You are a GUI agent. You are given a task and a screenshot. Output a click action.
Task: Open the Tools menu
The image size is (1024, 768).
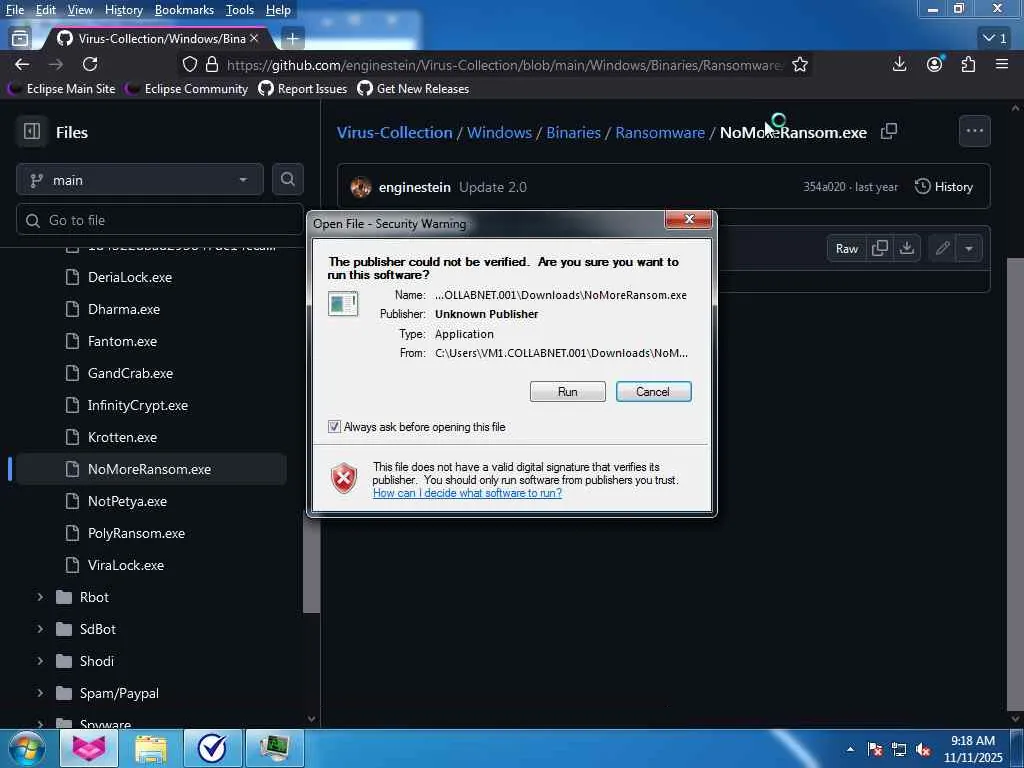(240, 10)
